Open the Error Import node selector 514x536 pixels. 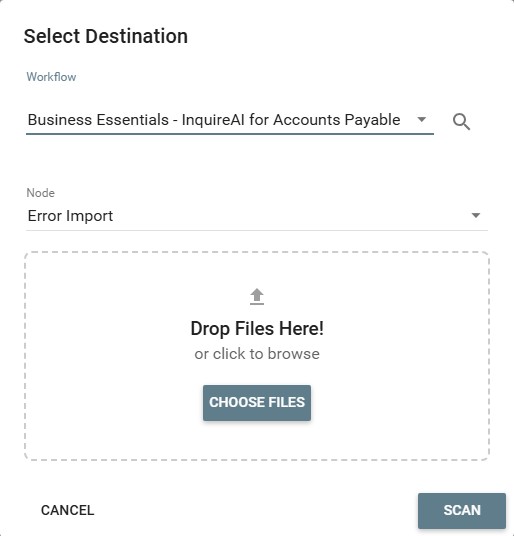tap(257, 216)
